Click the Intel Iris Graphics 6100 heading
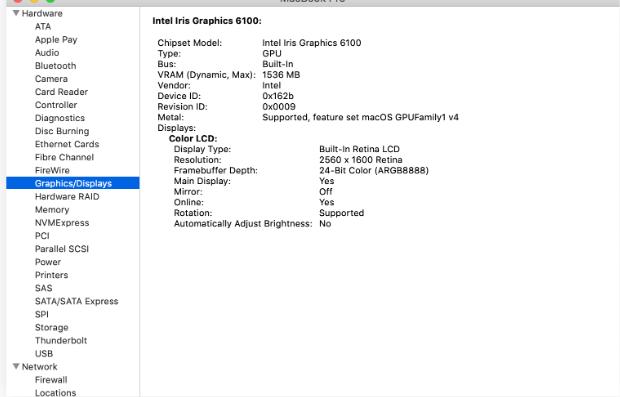This screenshot has width=620, height=397. pyautogui.click(x=207, y=21)
